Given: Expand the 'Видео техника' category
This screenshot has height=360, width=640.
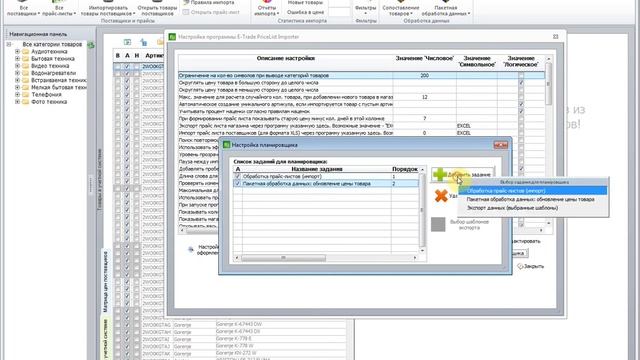Looking at the screenshot, I should pyautogui.click(x=17, y=66).
